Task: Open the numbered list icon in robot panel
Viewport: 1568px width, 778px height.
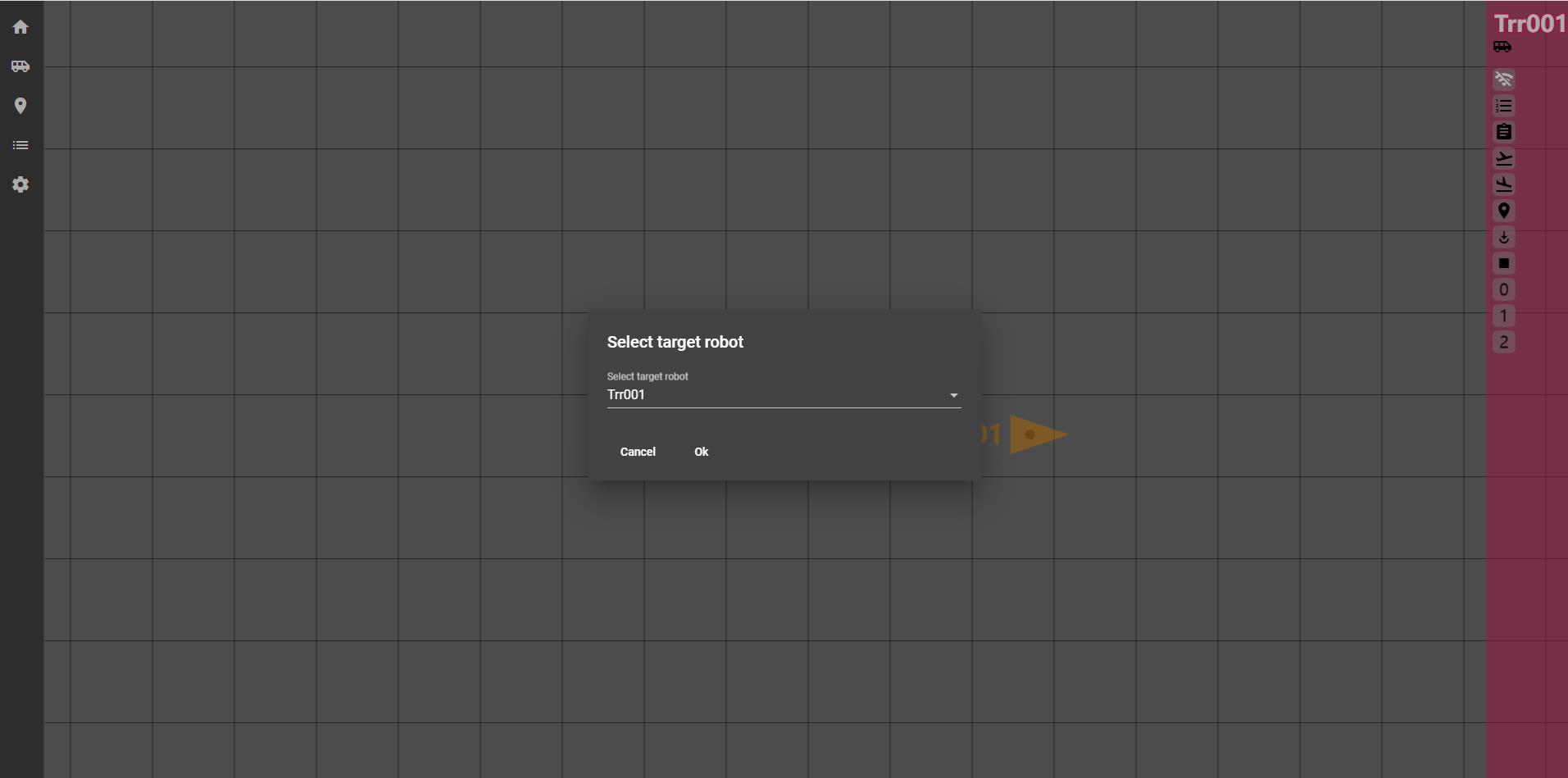Action: point(1504,106)
